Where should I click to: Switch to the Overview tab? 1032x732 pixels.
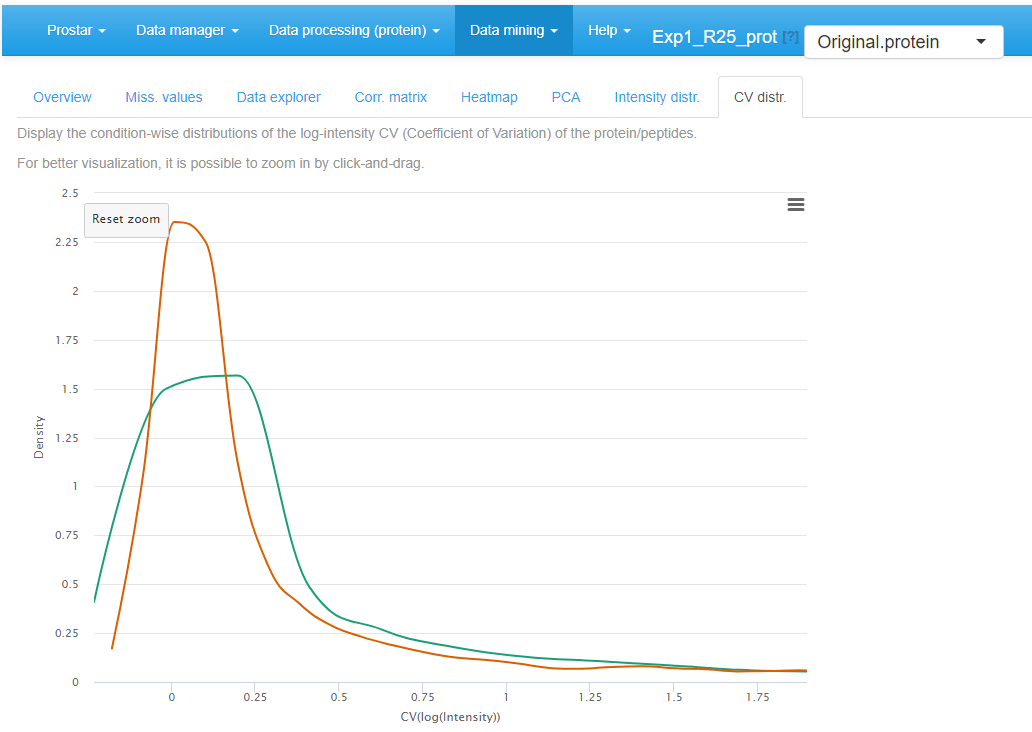tap(62, 97)
